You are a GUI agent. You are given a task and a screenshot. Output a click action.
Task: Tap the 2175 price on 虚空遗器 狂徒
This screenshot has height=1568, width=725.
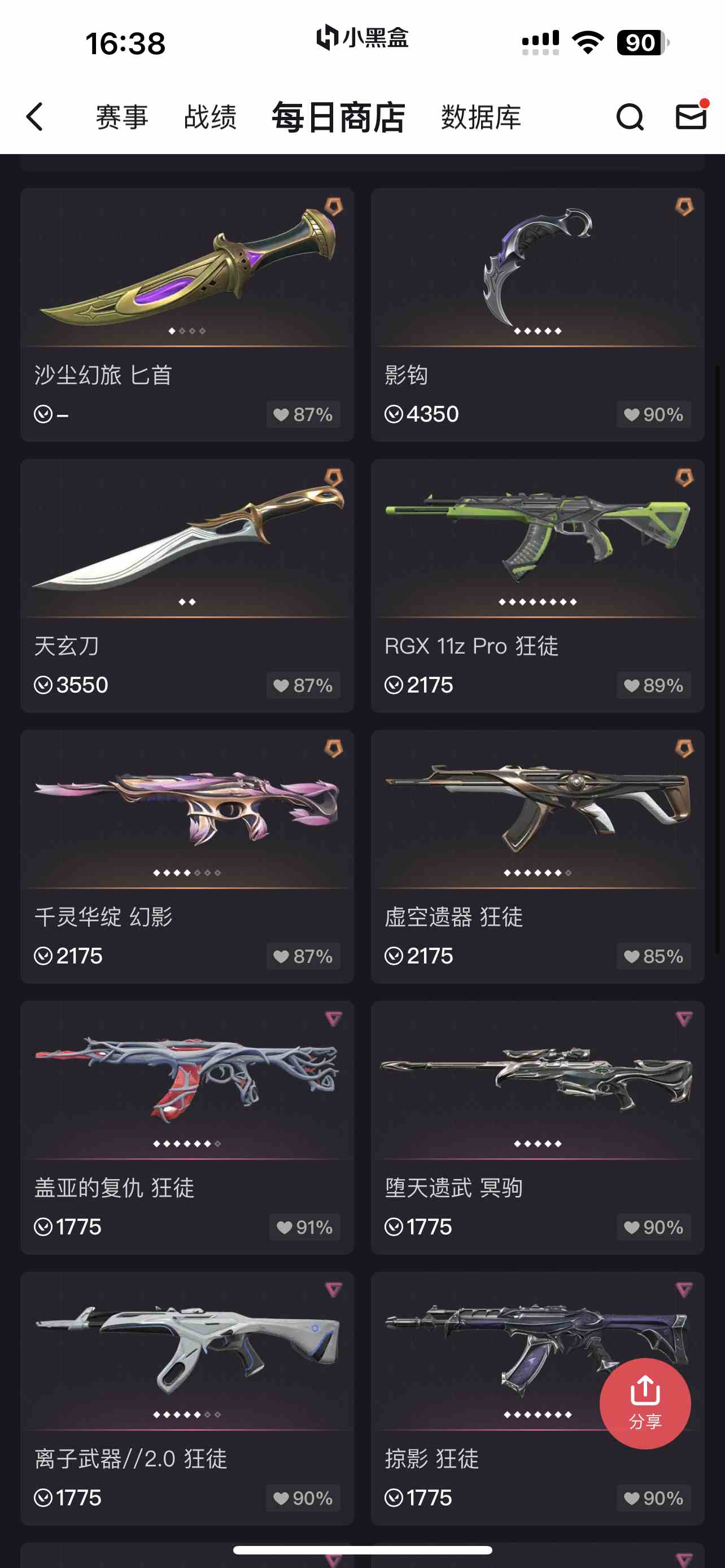tap(430, 956)
